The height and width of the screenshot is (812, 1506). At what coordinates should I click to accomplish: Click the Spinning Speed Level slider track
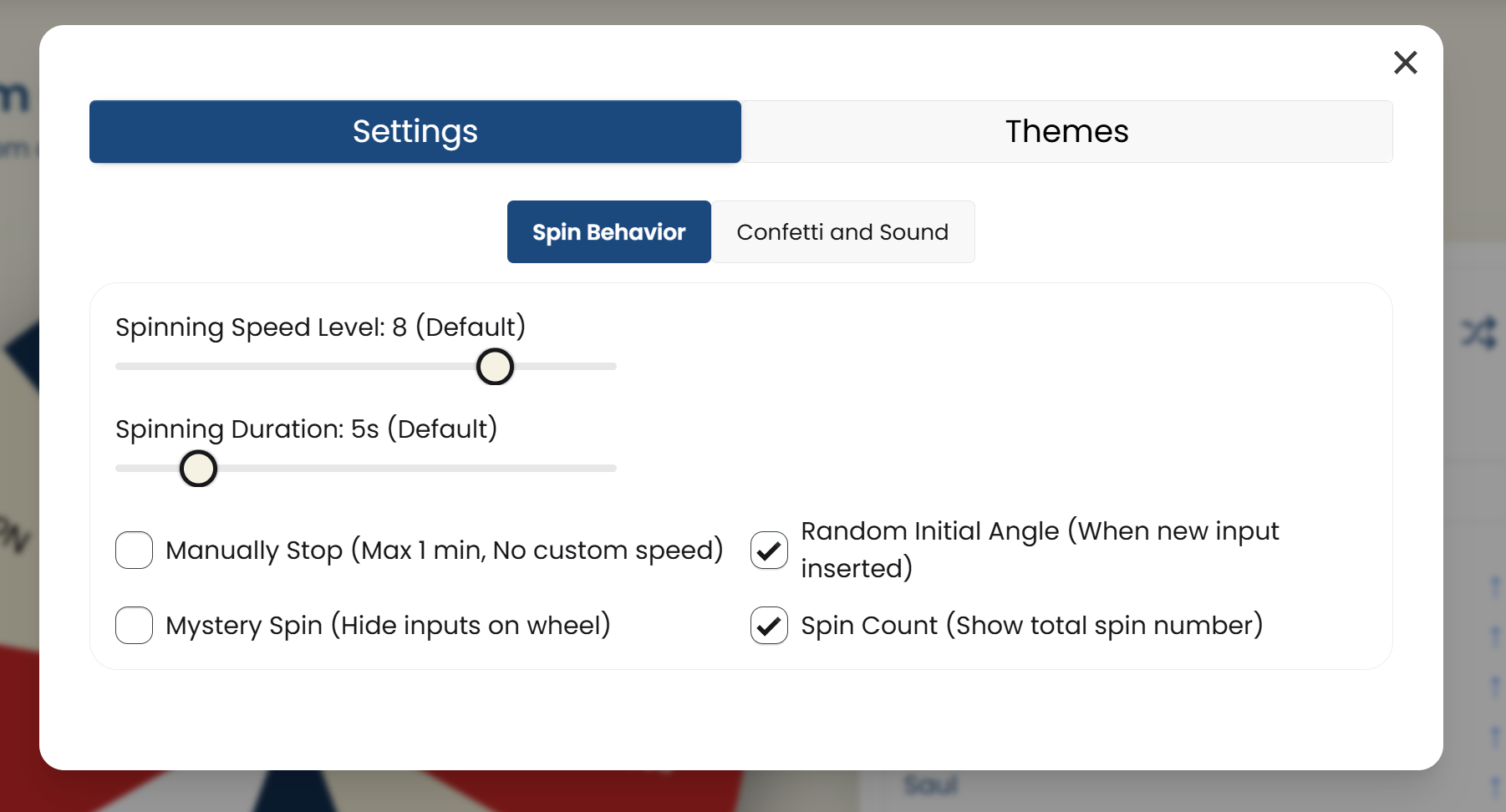334,366
